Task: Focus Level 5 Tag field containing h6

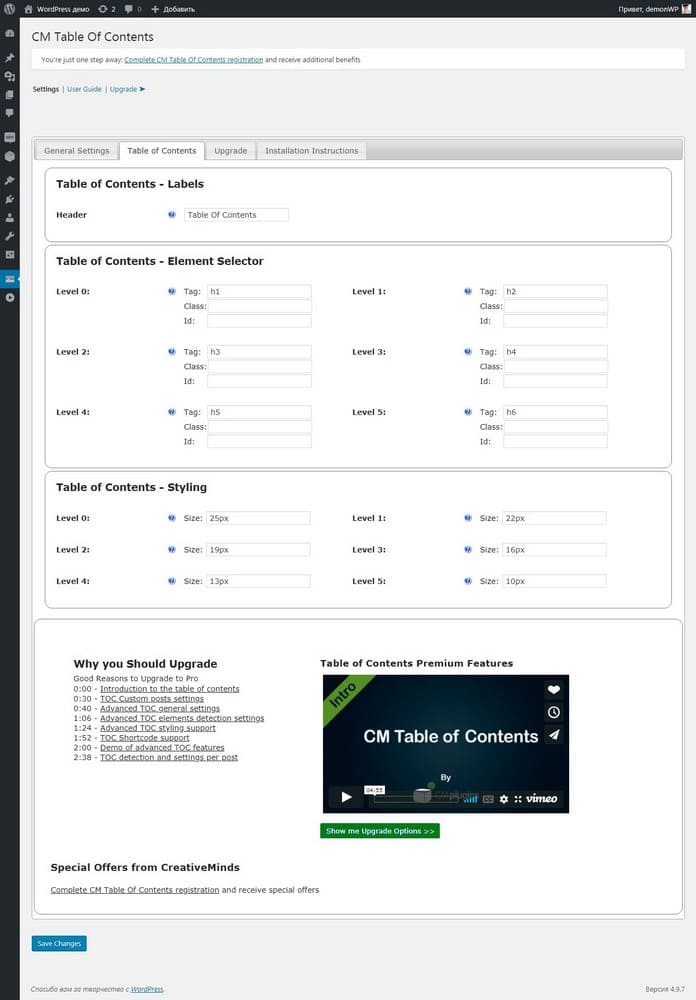Action: 555,412
